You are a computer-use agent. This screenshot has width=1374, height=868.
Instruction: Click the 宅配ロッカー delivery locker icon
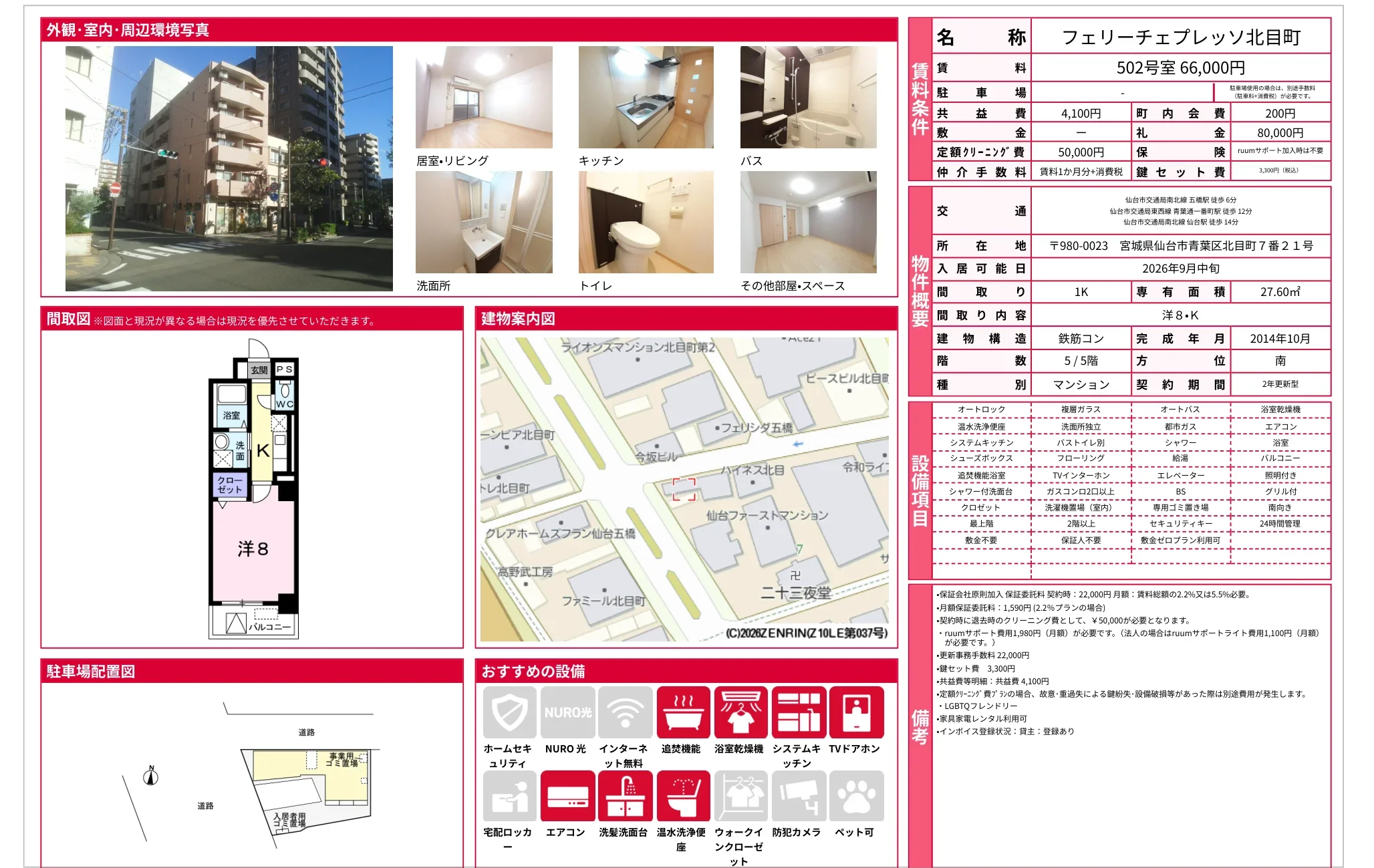pos(510,796)
